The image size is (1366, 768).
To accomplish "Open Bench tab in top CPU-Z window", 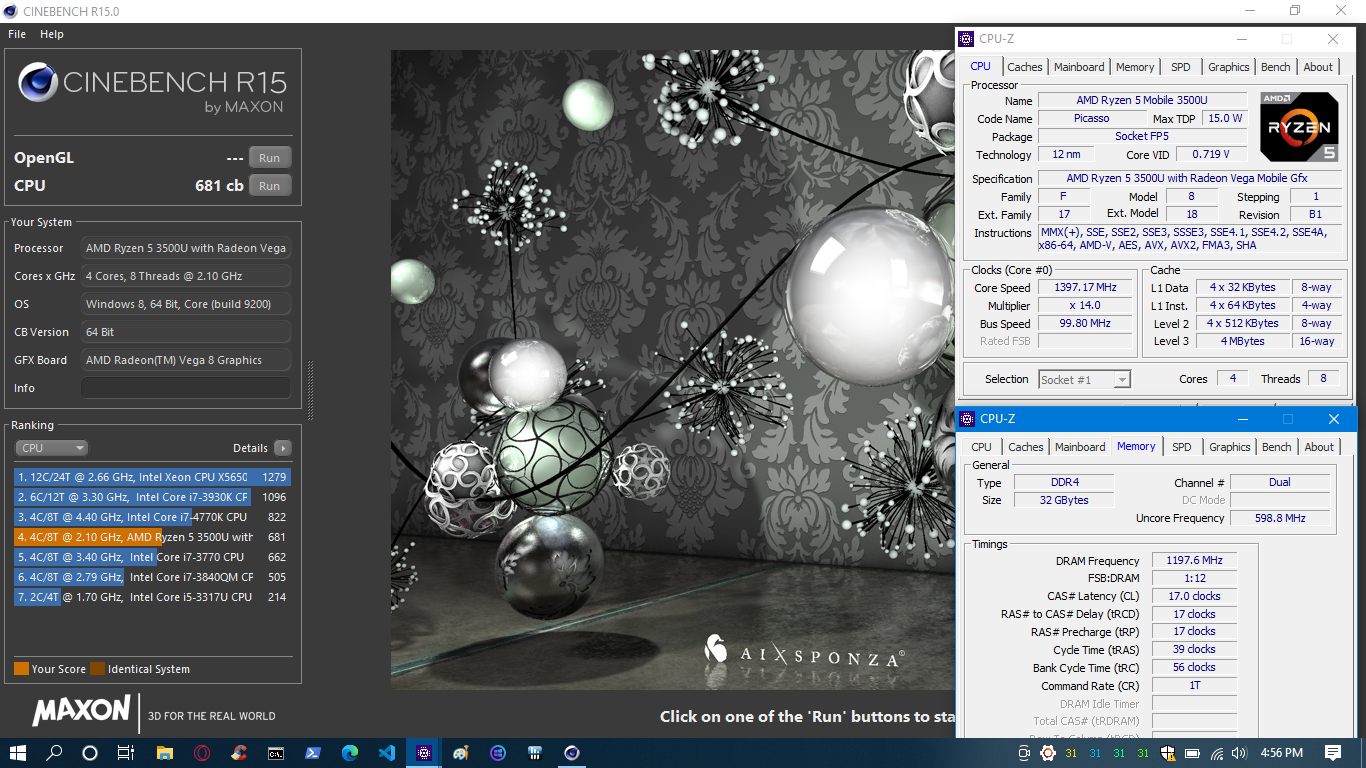I will (x=1275, y=67).
